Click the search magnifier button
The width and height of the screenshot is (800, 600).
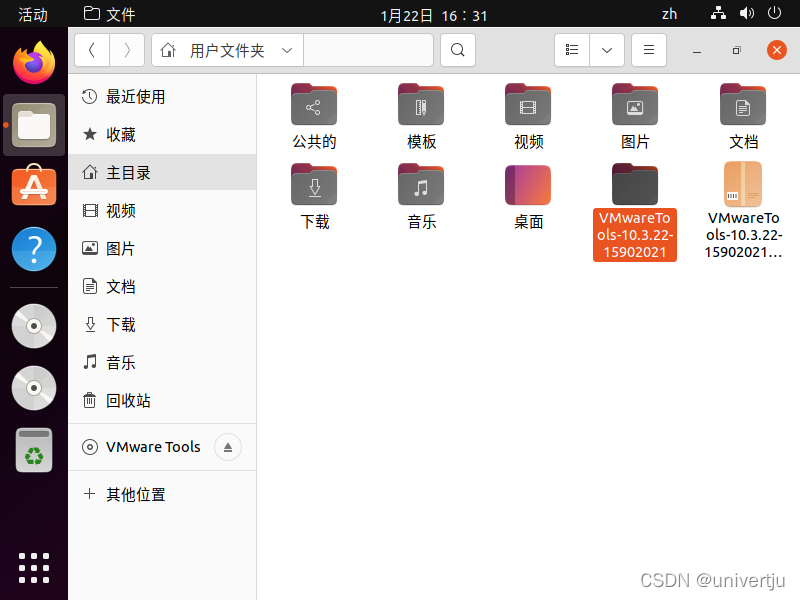point(458,50)
